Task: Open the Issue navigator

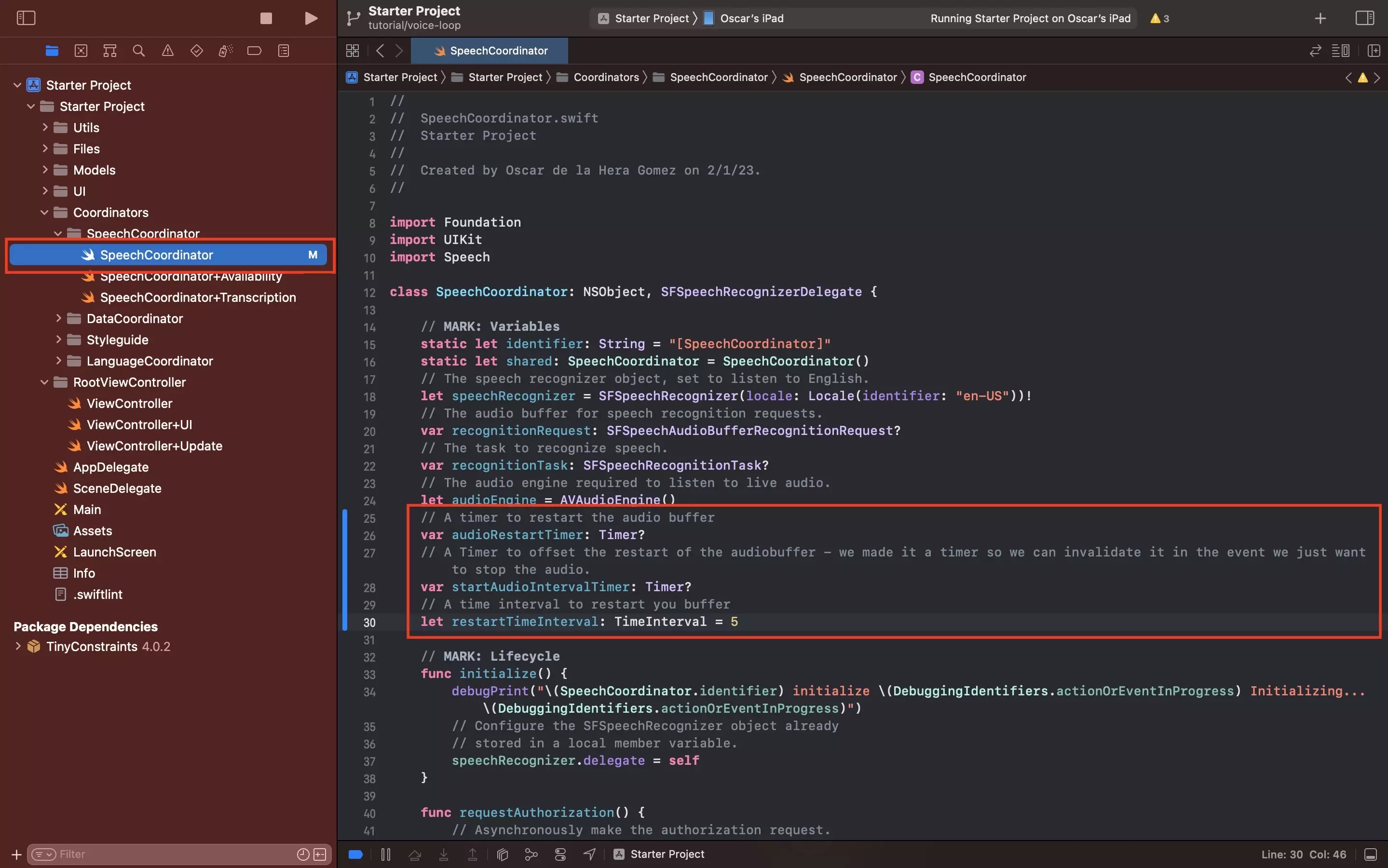Action: [168, 51]
